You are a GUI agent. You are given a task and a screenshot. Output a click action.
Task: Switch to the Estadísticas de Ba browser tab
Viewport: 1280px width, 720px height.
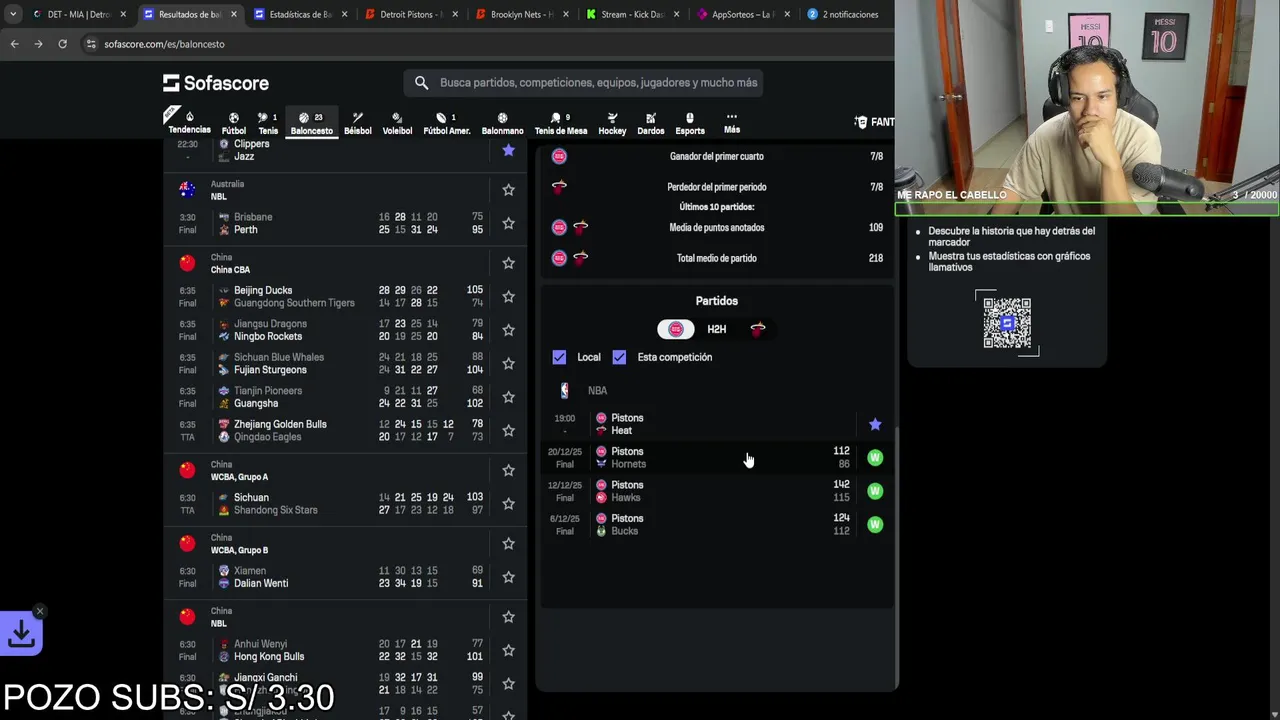pos(300,14)
